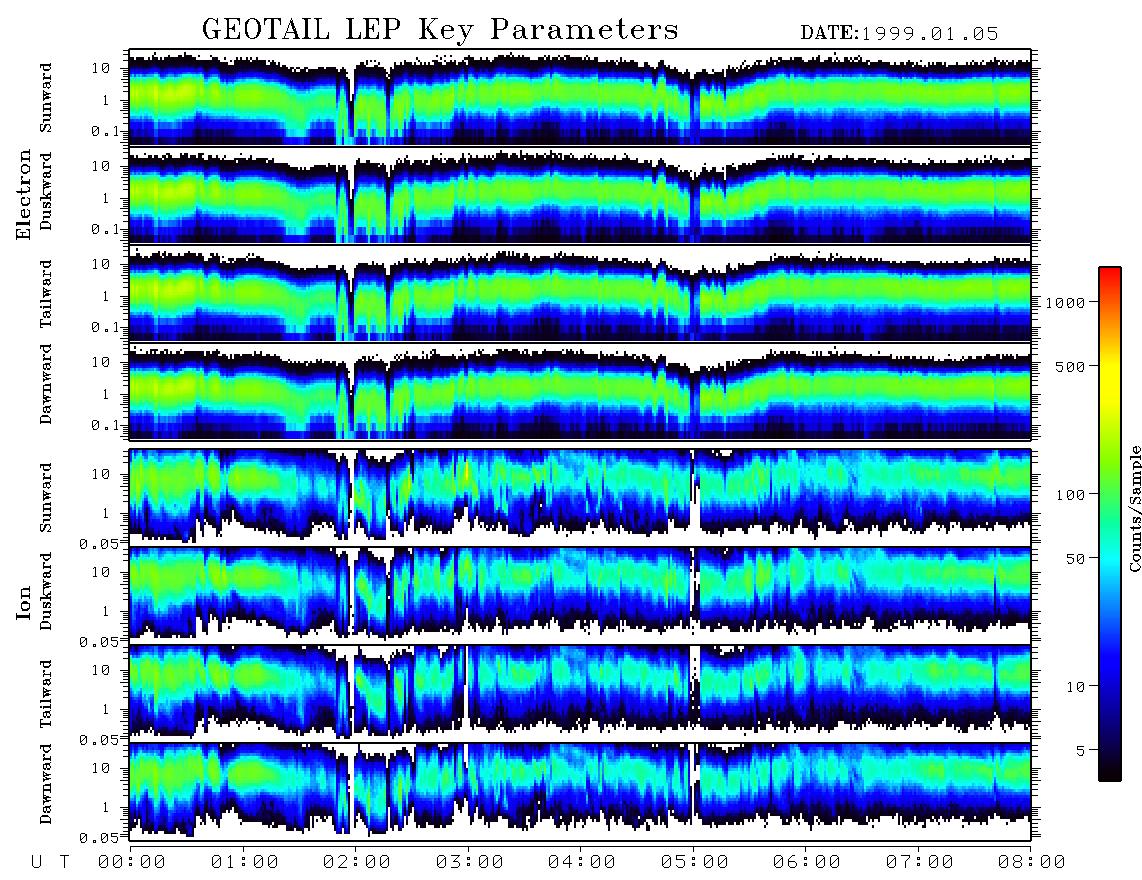Click the Ion "Sunward" panel label
1142x880 pixels.
click(46, 497)
